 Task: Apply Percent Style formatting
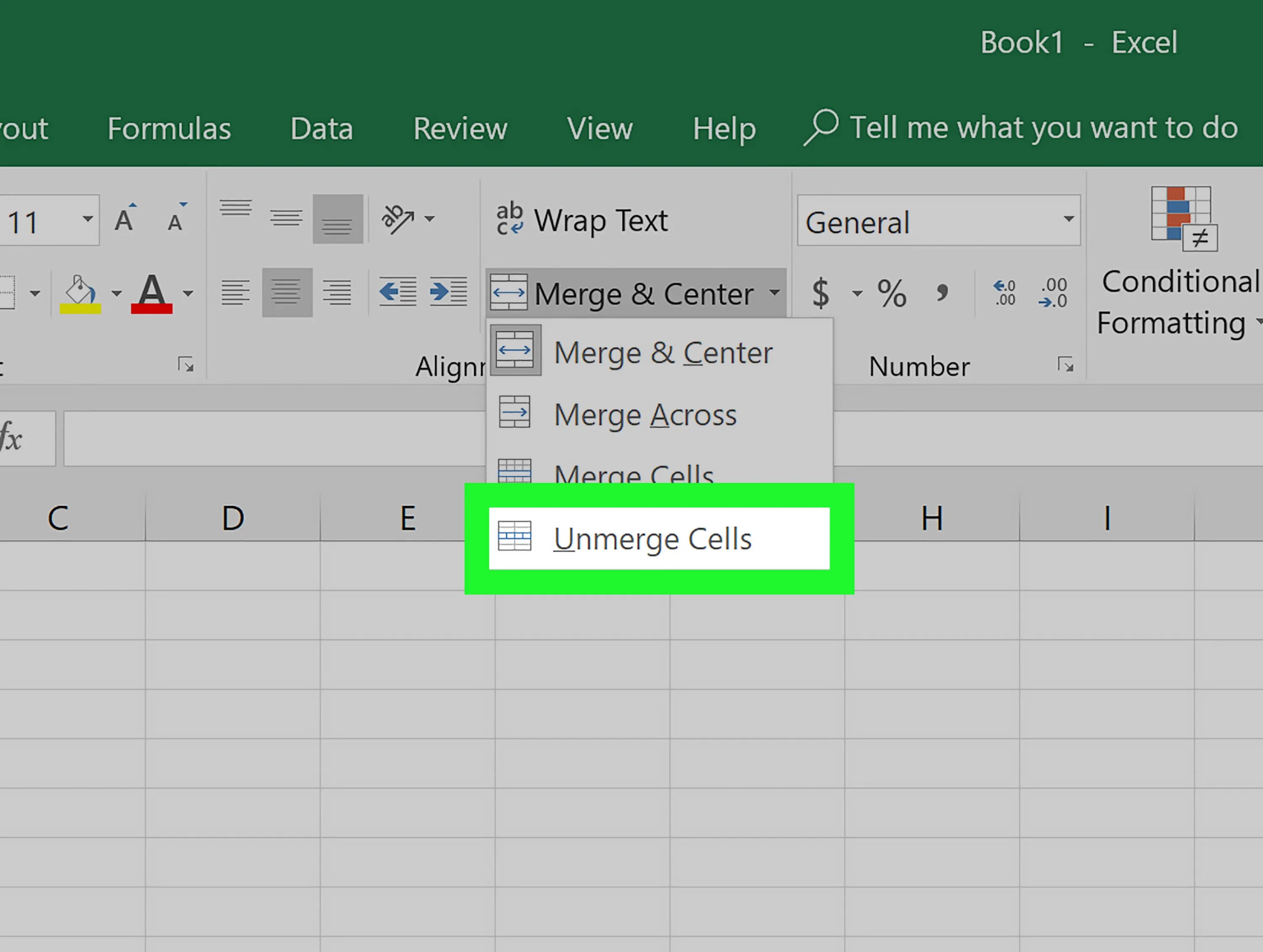[892, 293]
